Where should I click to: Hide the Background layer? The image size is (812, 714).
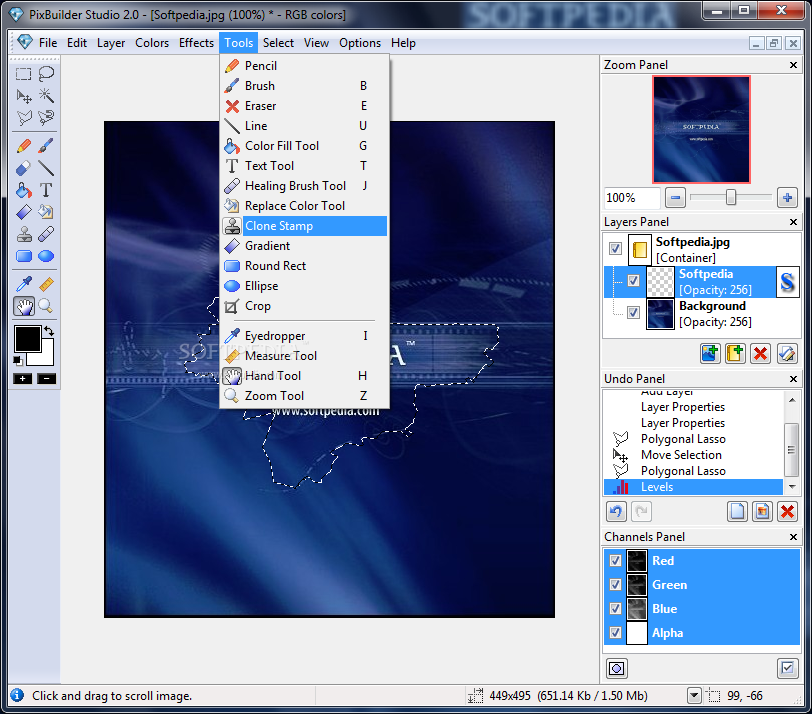click(633, 312)
